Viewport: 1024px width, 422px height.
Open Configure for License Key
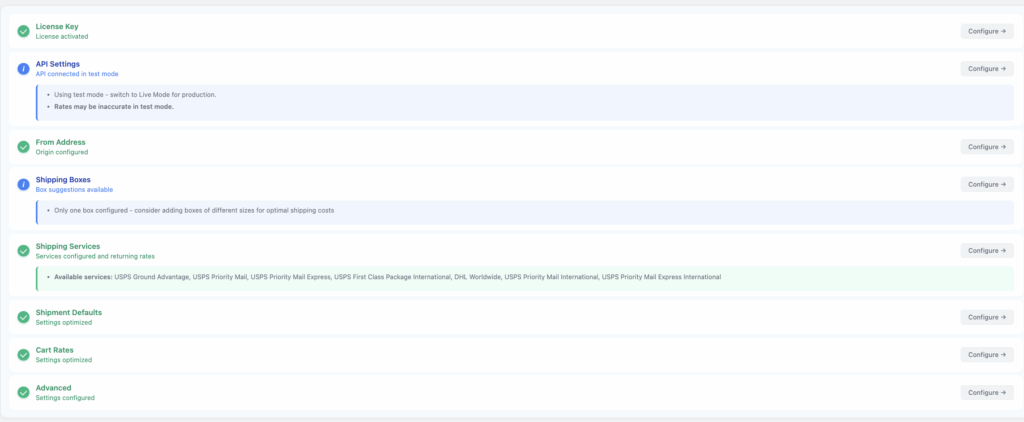coord(986,31)
